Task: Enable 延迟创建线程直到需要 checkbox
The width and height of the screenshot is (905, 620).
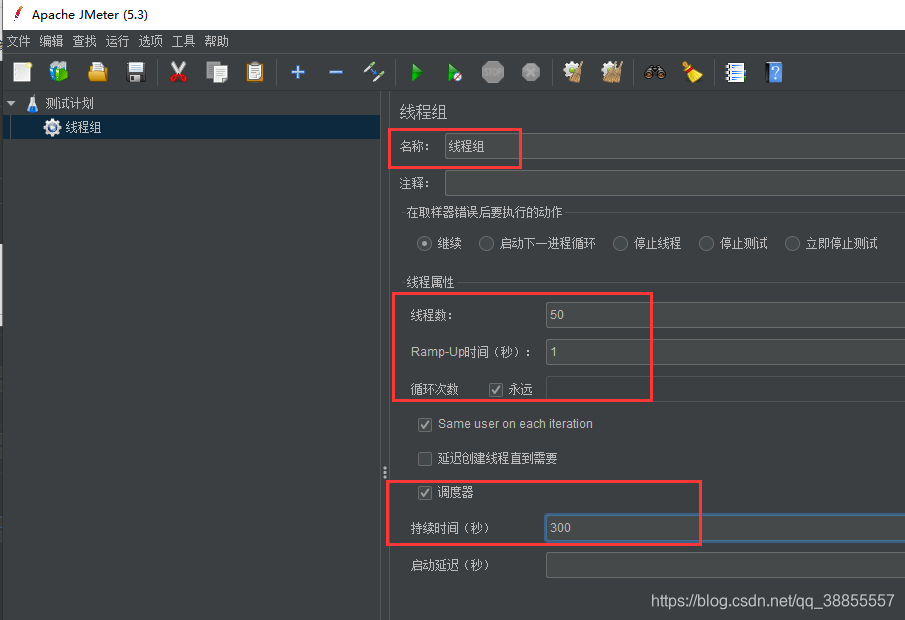Action: [x=425, y=459]
